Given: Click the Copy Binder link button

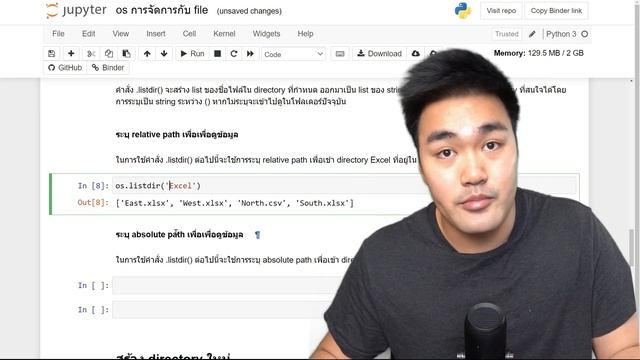Looking at the screenshot, I should click(x=556, y=11).
